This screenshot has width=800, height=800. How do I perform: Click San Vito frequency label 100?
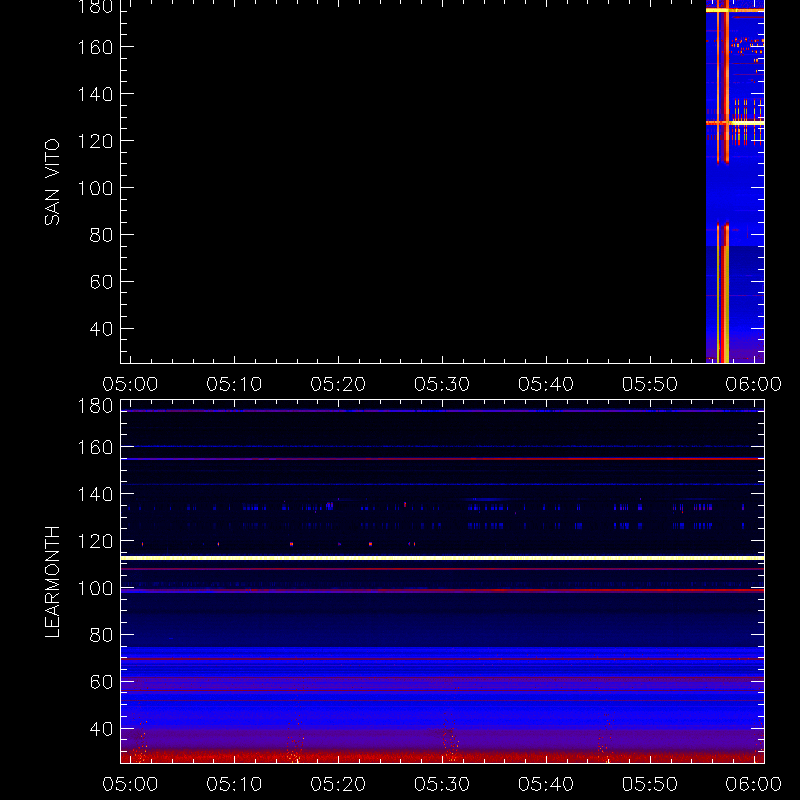click(x=95, y=188)
